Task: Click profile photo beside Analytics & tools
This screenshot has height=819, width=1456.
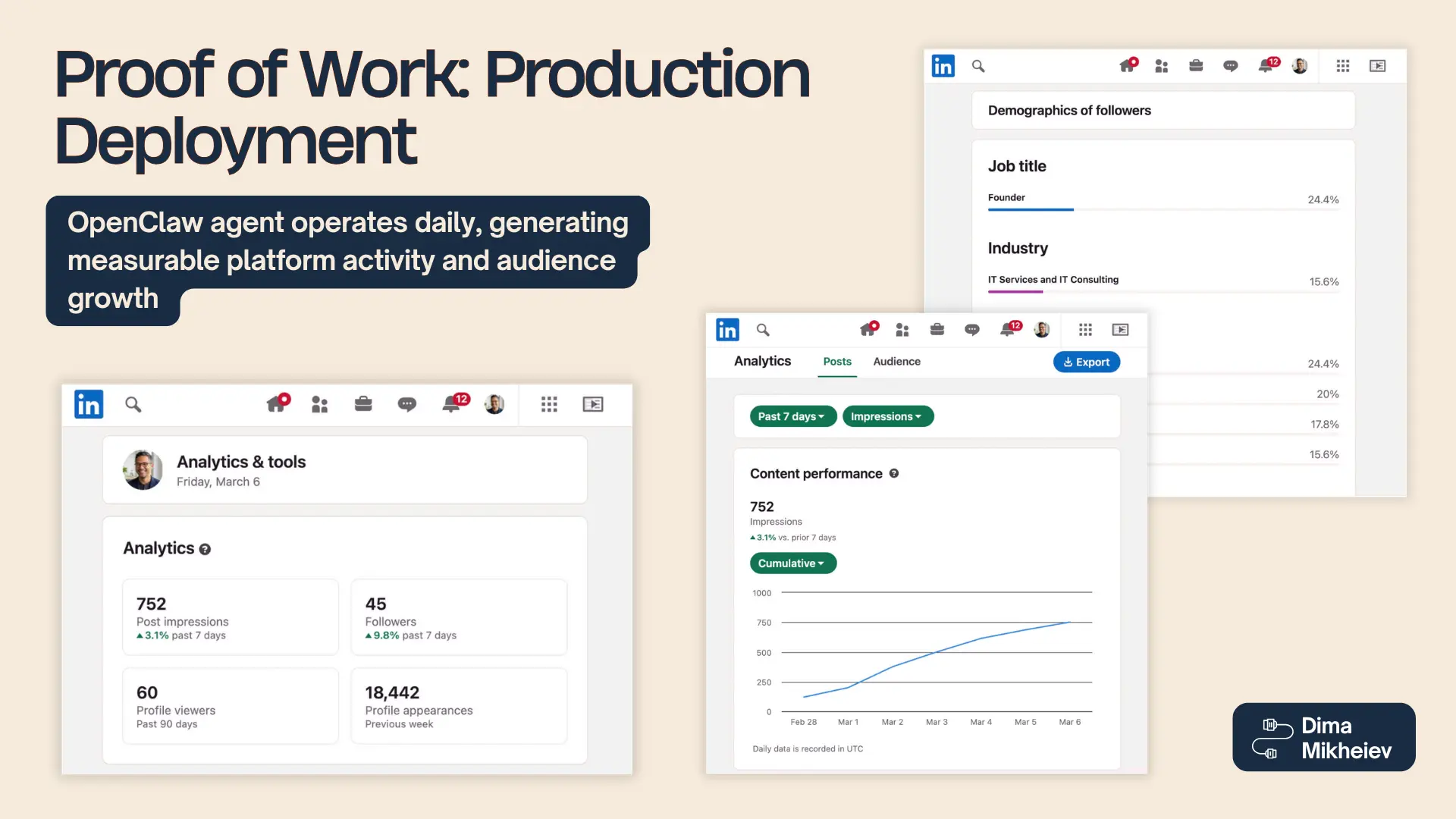Action: (x=143, y=470)
